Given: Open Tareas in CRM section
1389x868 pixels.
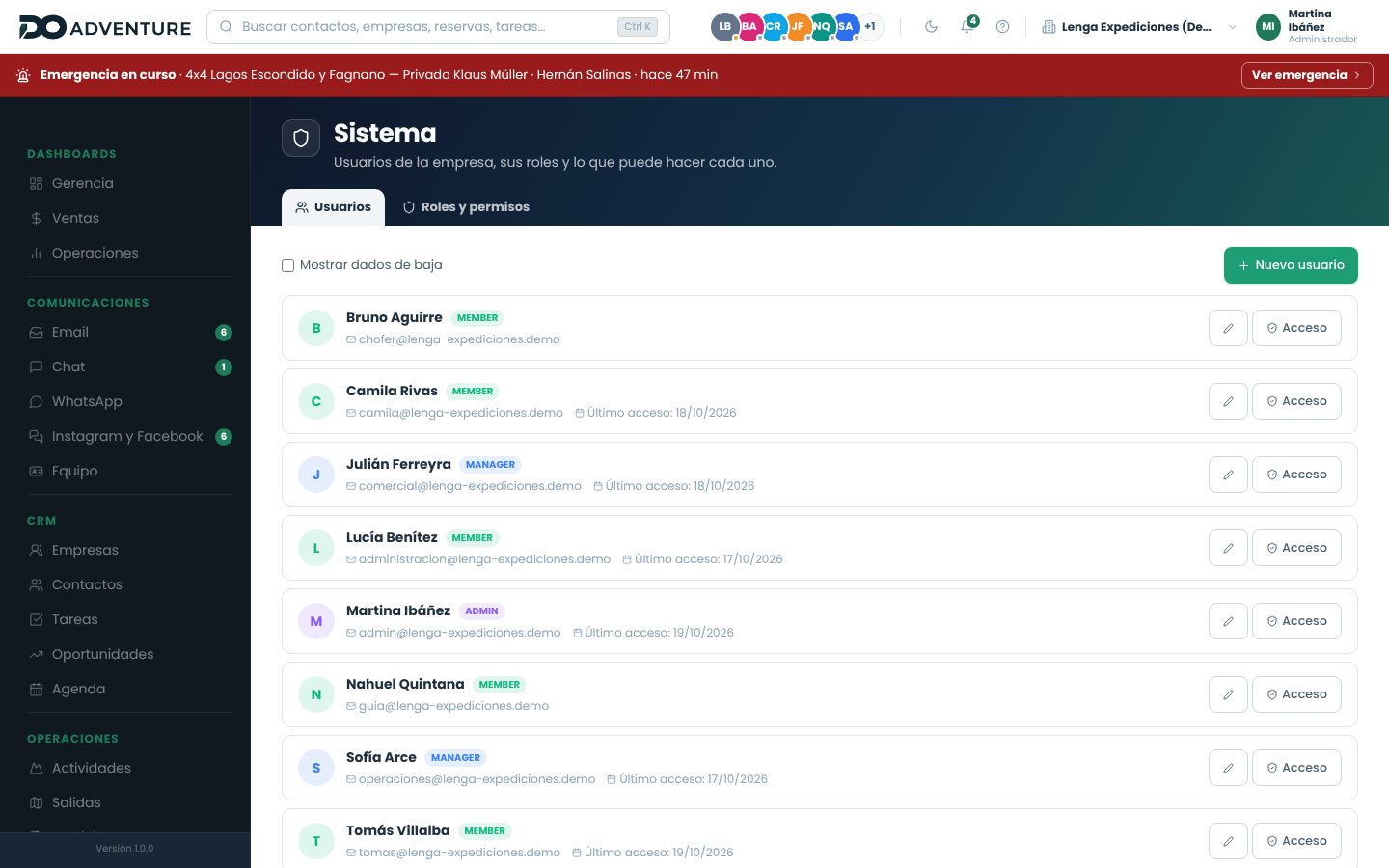Looking at the screenshot, I should (129, 619).
